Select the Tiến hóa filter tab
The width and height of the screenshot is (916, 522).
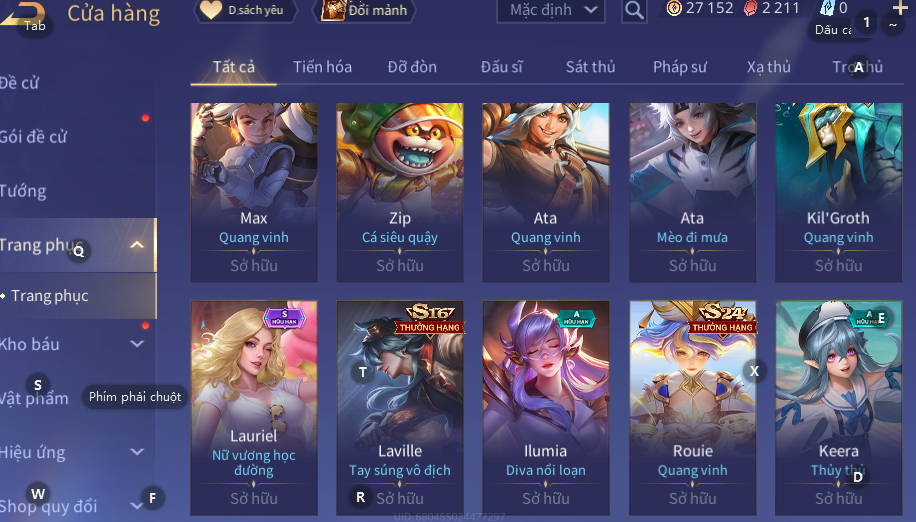coord(322,67)
